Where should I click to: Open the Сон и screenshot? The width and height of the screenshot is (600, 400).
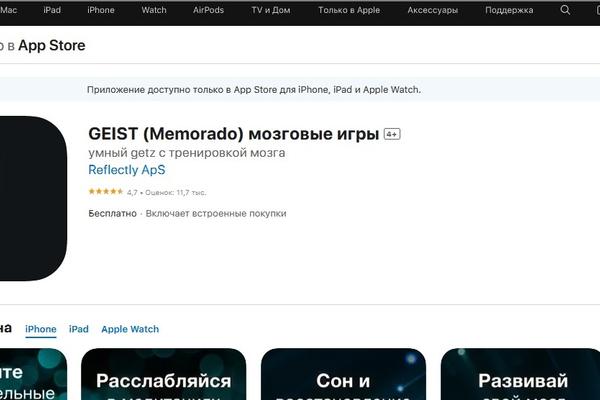point(343,374)
